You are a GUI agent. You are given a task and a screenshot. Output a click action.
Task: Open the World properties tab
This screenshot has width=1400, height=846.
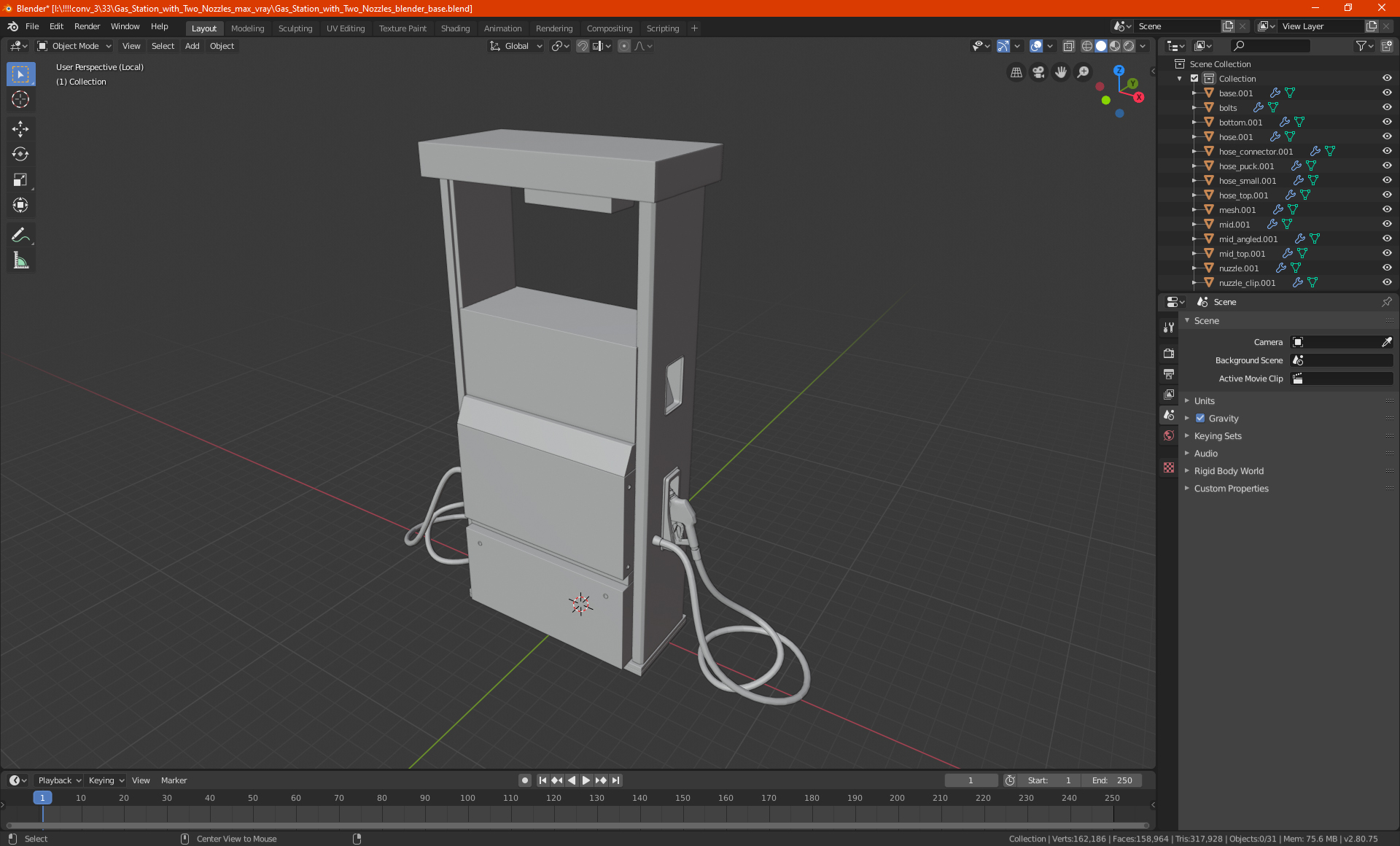tap(1169, 435)
